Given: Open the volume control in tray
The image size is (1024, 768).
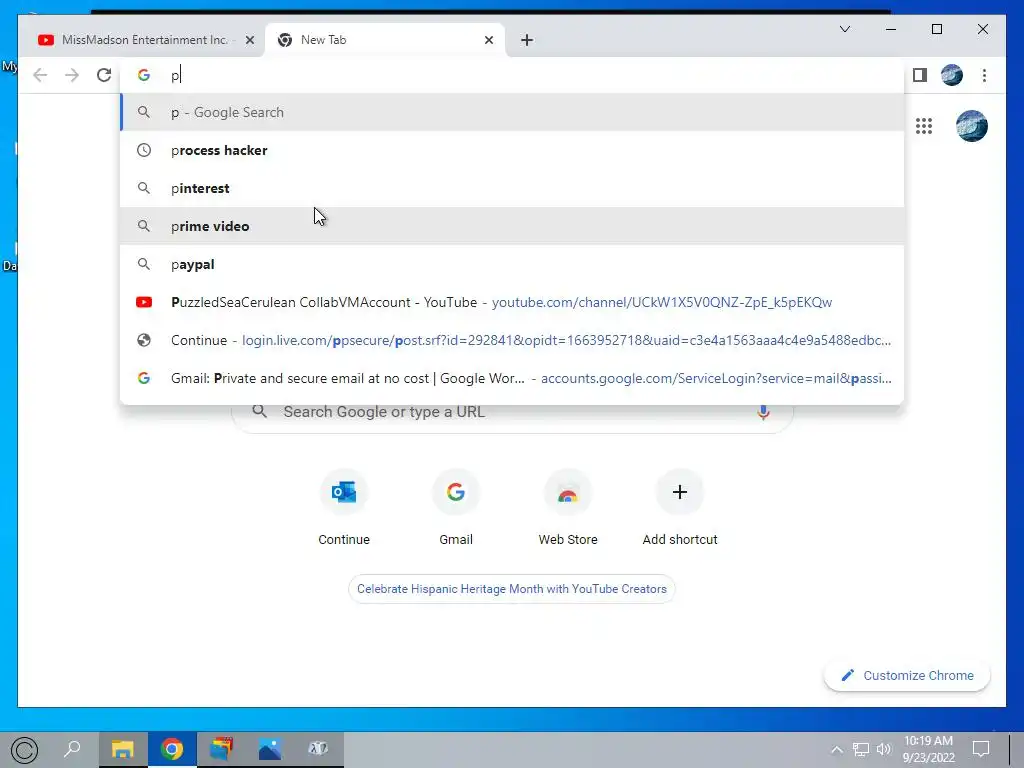Looking at the screenshot, I should pyautogui.click(x=884, y=749).
